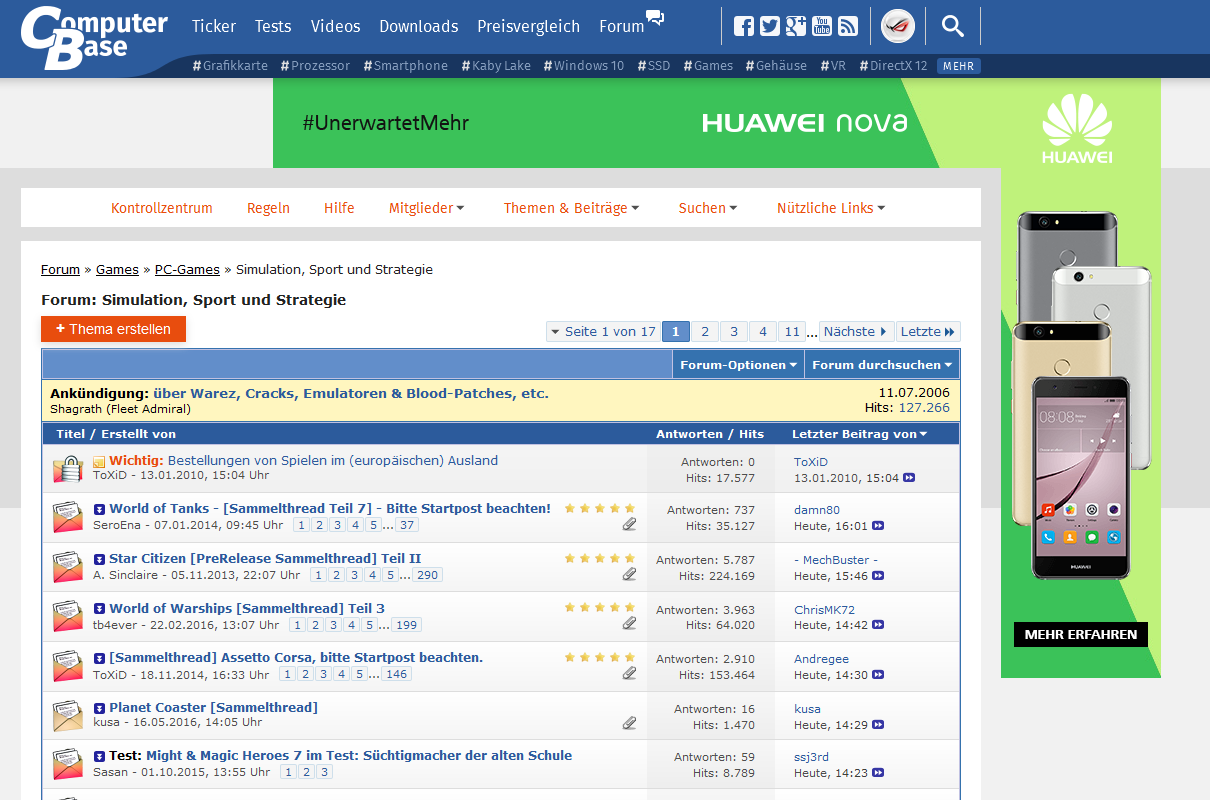Image resolution: width=1210 pixels, height=800 pixels.
Task: Open RSS feed icon in header
Action: [848, 26]
